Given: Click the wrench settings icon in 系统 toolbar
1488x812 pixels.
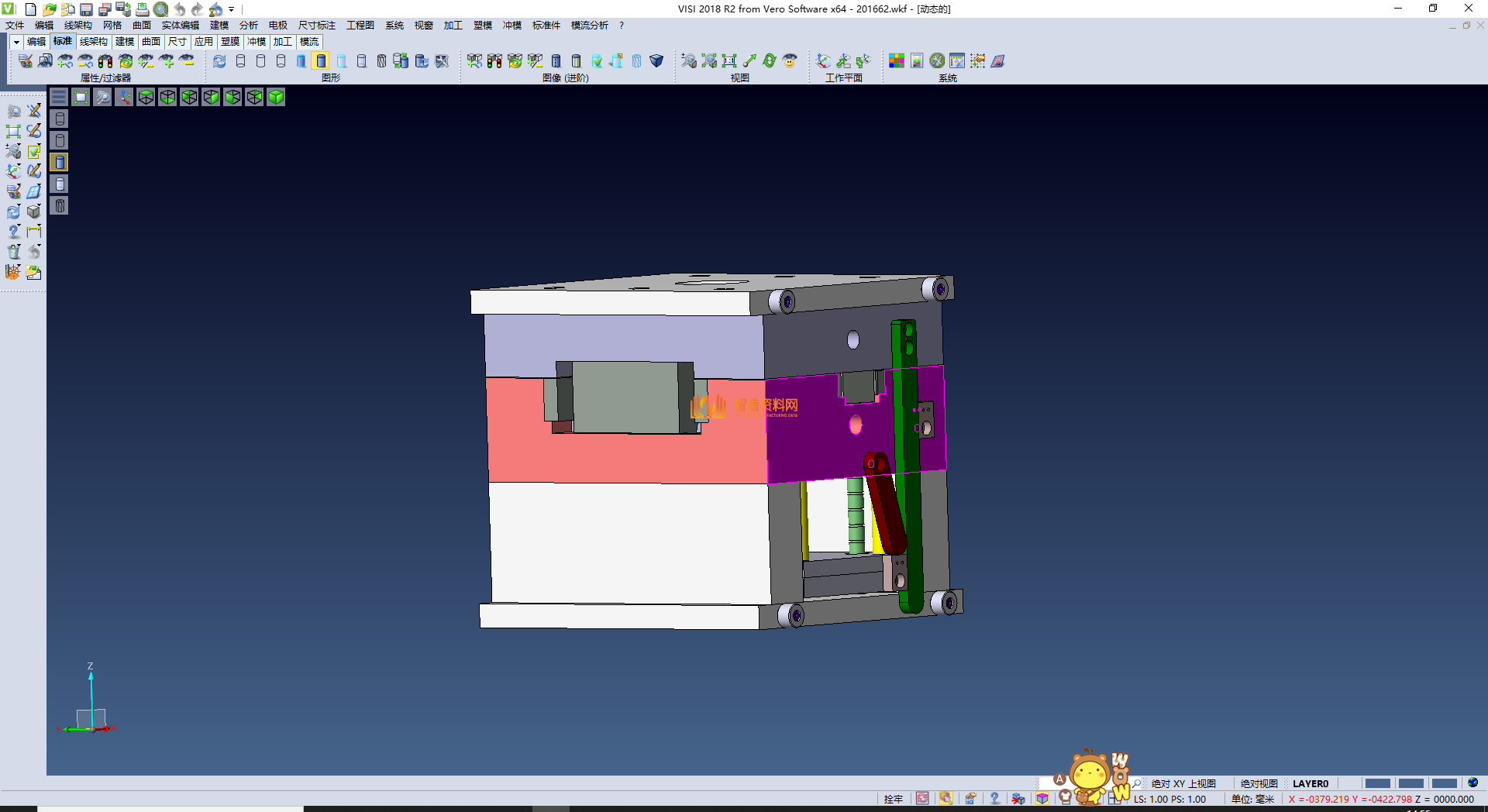Looking at the screenshot, I should click(x=937, y=61).
